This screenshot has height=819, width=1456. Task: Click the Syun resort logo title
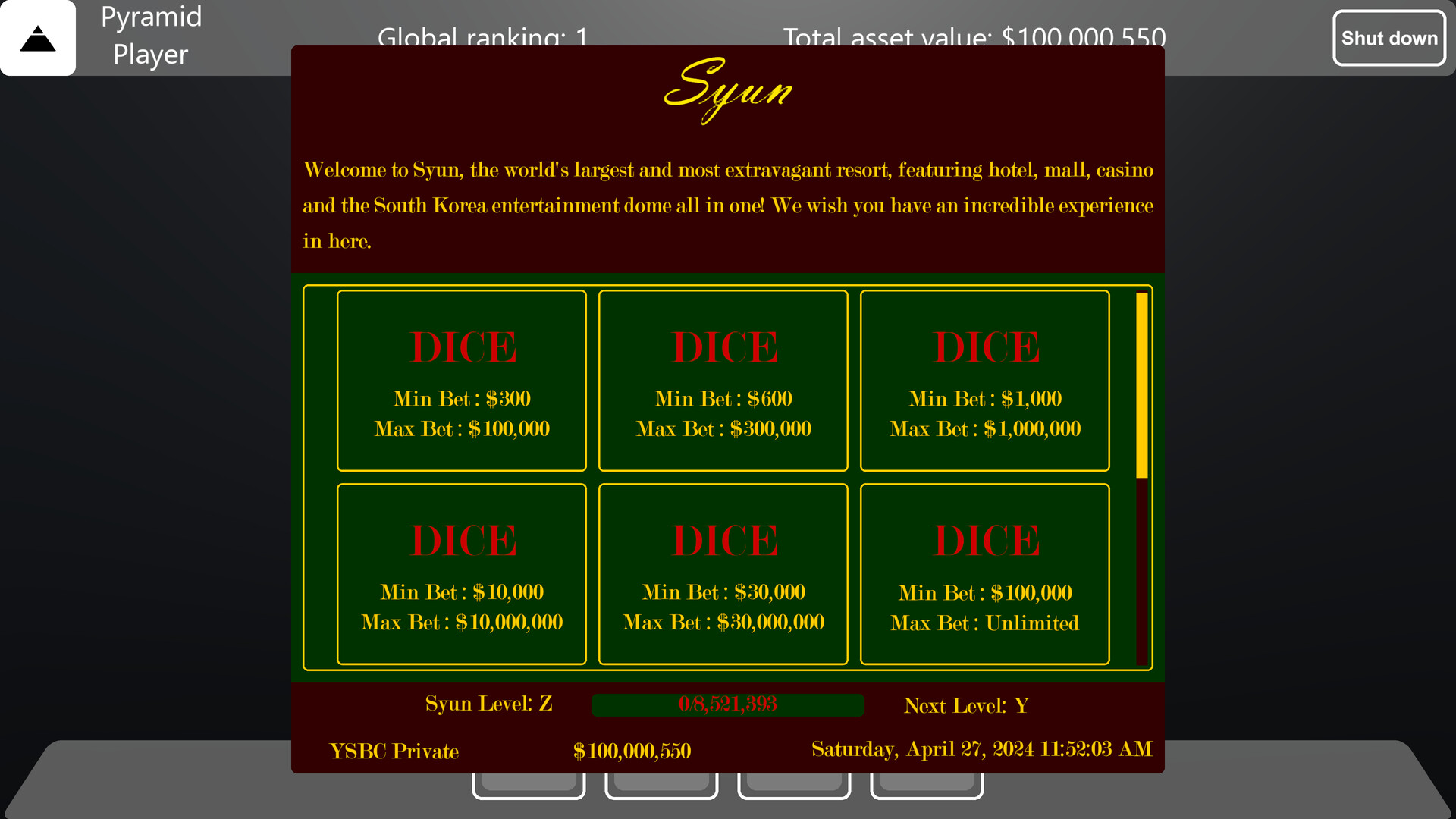728,91
